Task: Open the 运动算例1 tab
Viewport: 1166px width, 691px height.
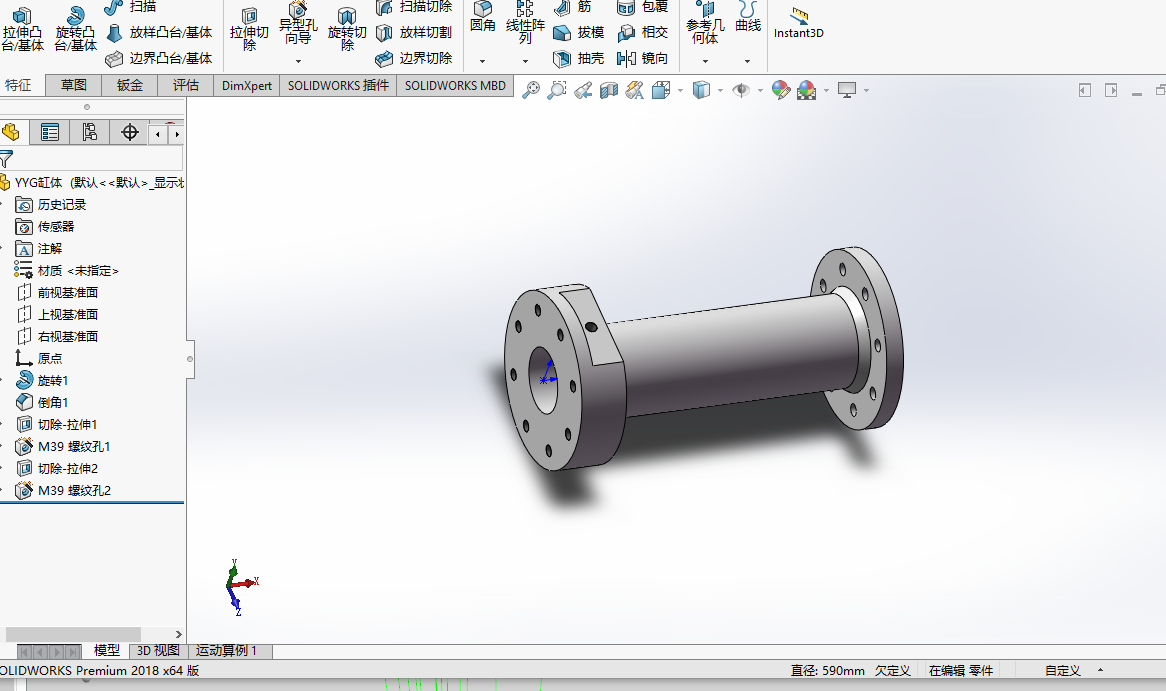Action: pyautogui.click(x=228, y=650)
